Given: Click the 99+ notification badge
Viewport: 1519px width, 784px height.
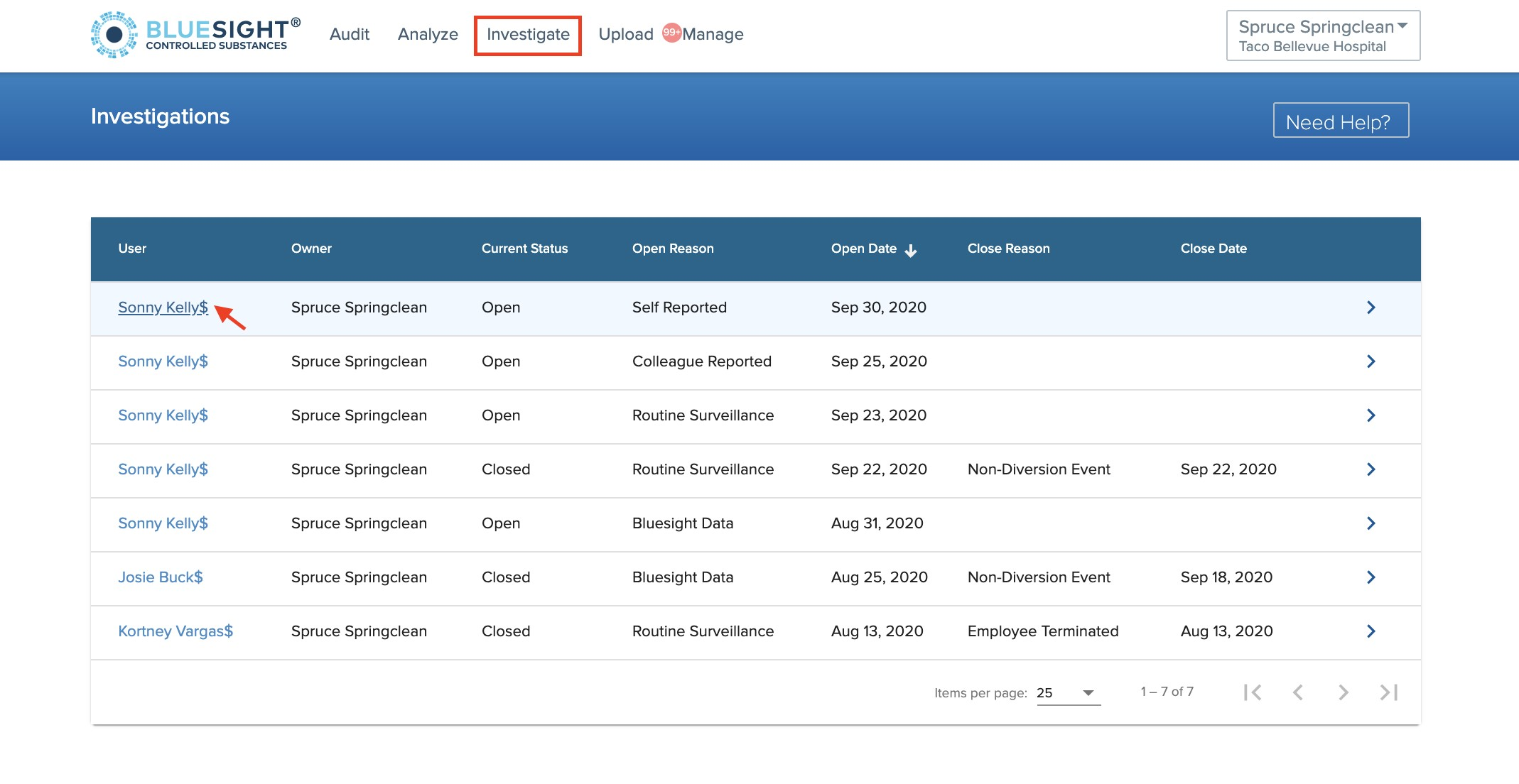Looking at the screenshot, I should pyautogui.click(x=671, y=33).
